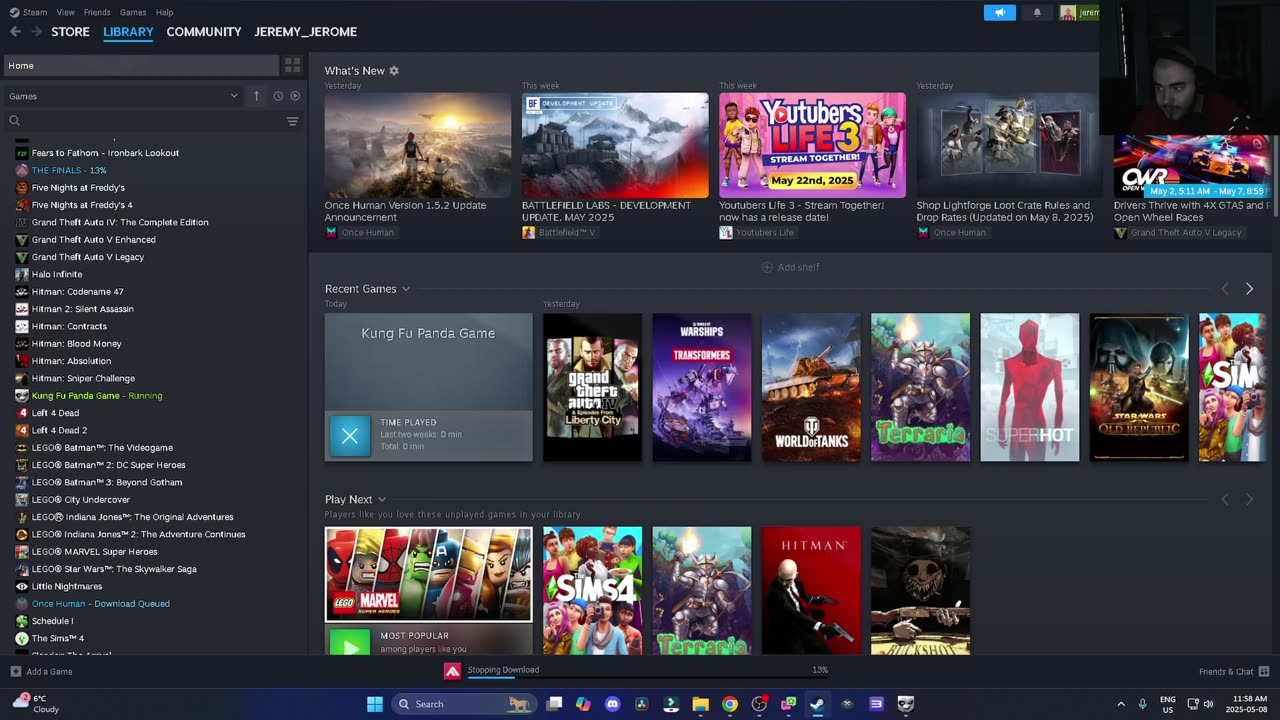Viewport: 1280px width, 720px height.
Task: Open Discord from the taskbar
Action: tap(613, 704)
